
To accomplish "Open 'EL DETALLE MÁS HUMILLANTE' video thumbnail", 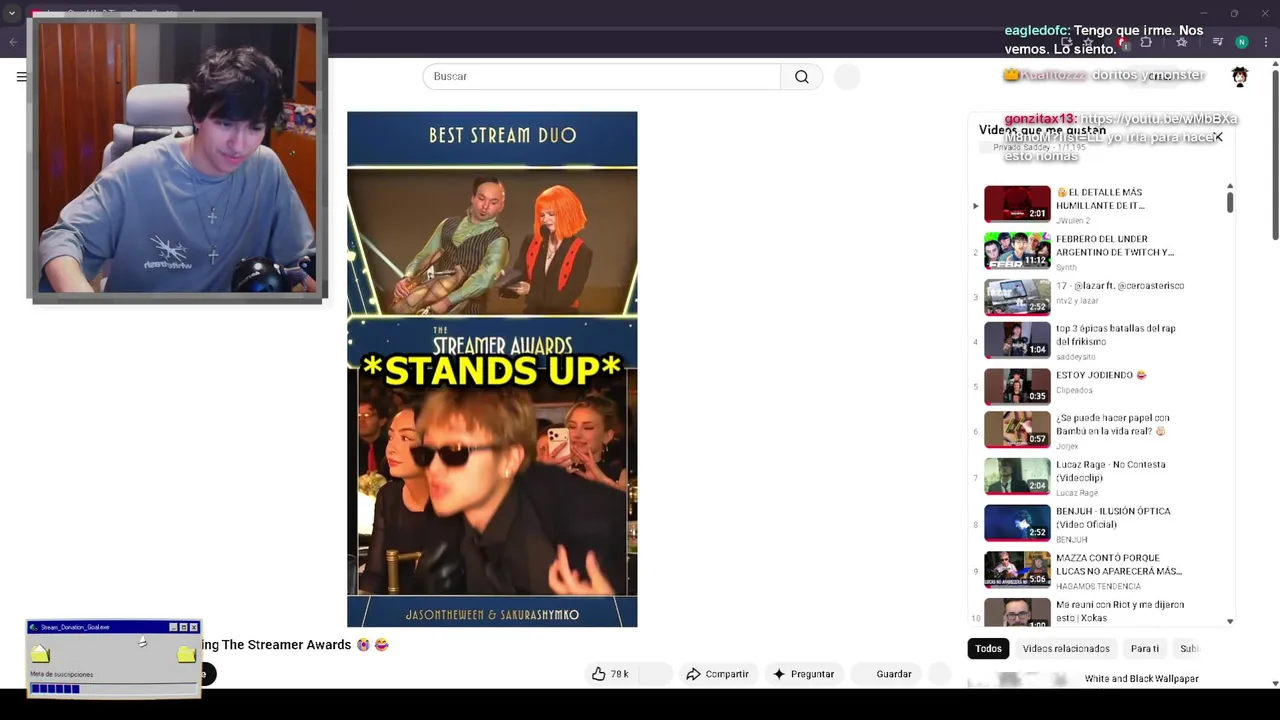I will point(1017,203).
